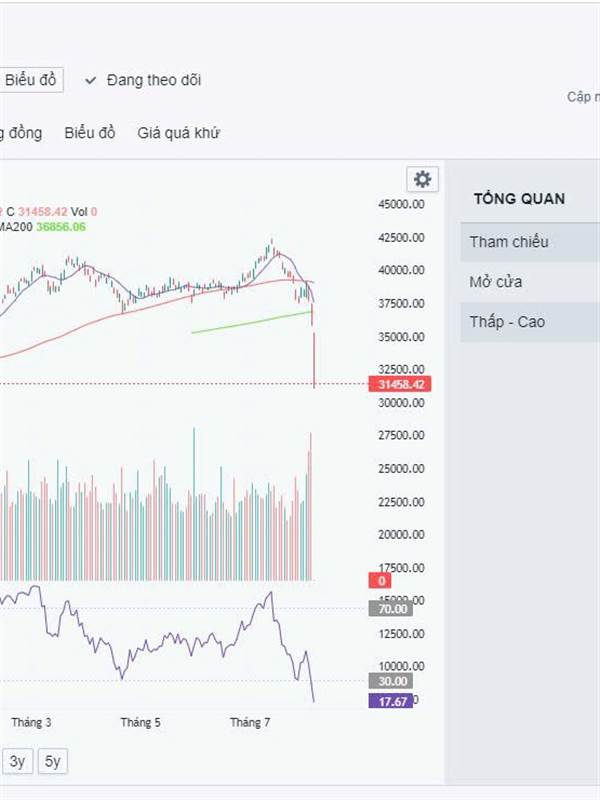Screen dimensions: 600x800
Task: Click the checkmark beside Đang theo dõi
Action: (x=91, y=80)
